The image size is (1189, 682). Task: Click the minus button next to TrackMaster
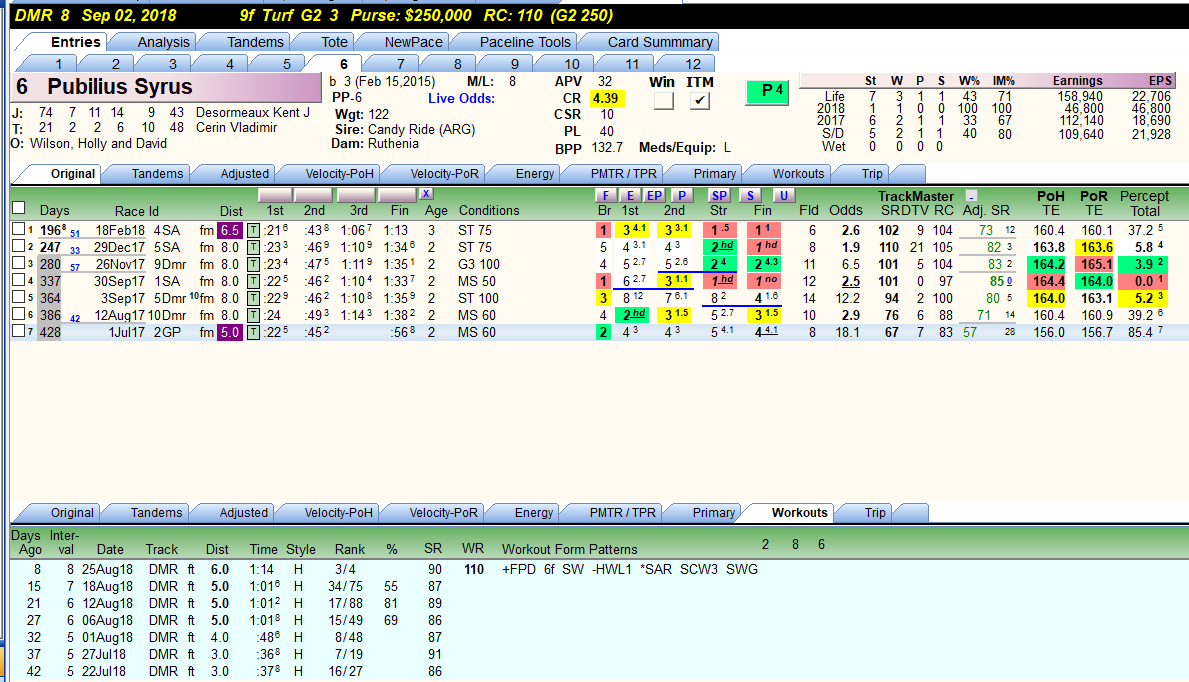pos(971,196)
